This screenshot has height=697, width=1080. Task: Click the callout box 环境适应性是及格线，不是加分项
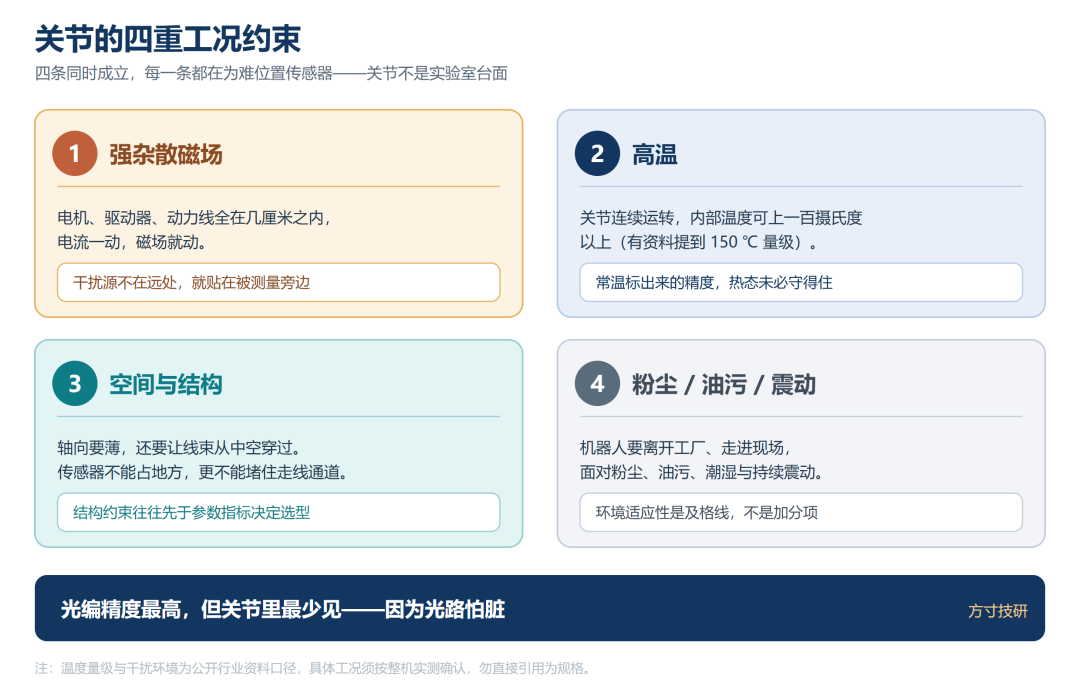click(801, 512)
